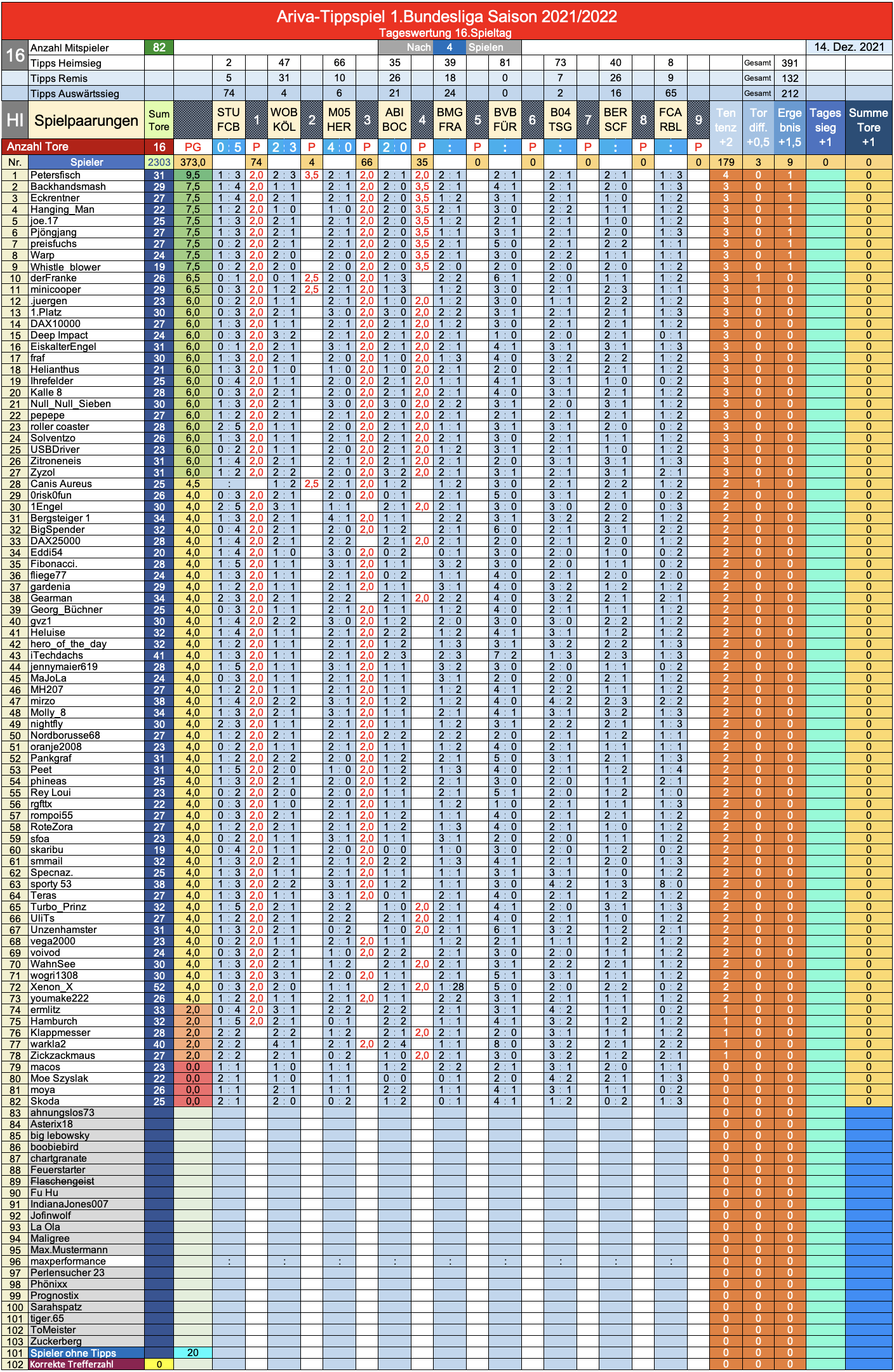
Task: Select the 'ABI BOC' match header
Action: coord(394,120)
